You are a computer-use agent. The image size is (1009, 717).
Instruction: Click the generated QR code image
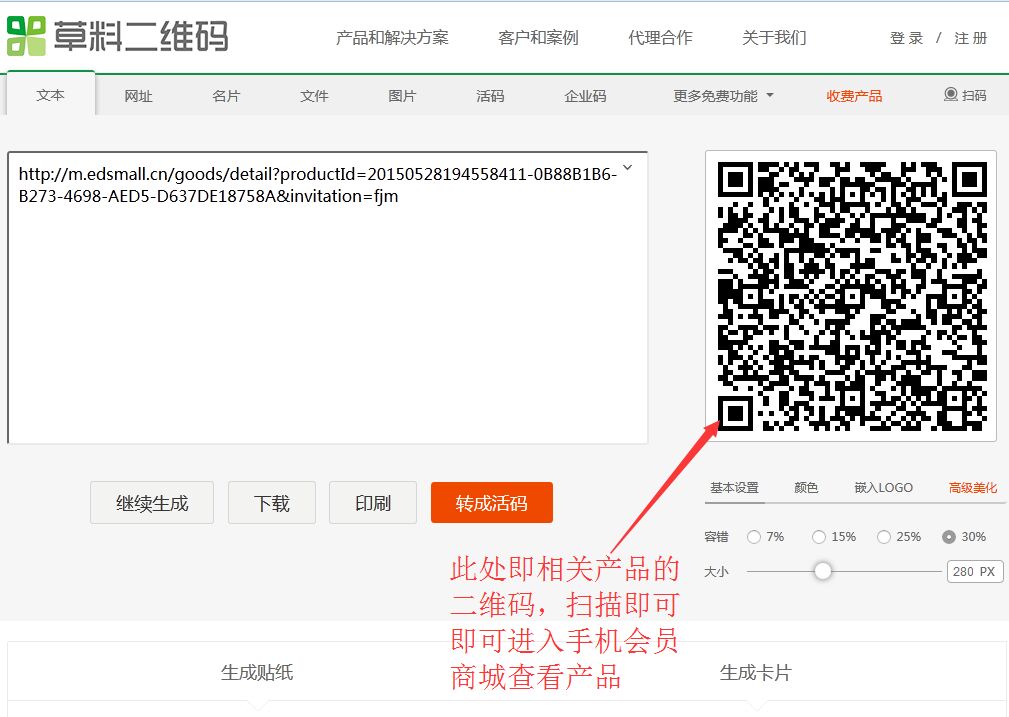[x=851, y=296]
